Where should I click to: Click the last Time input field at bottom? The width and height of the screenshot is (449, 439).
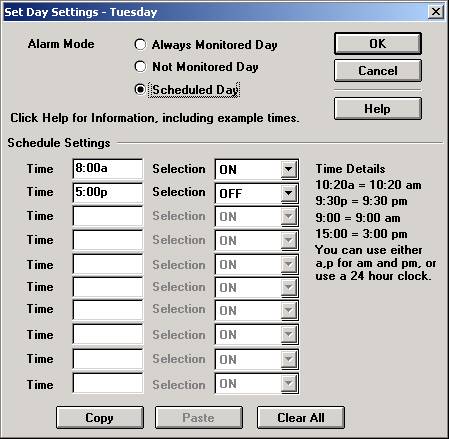108,383
